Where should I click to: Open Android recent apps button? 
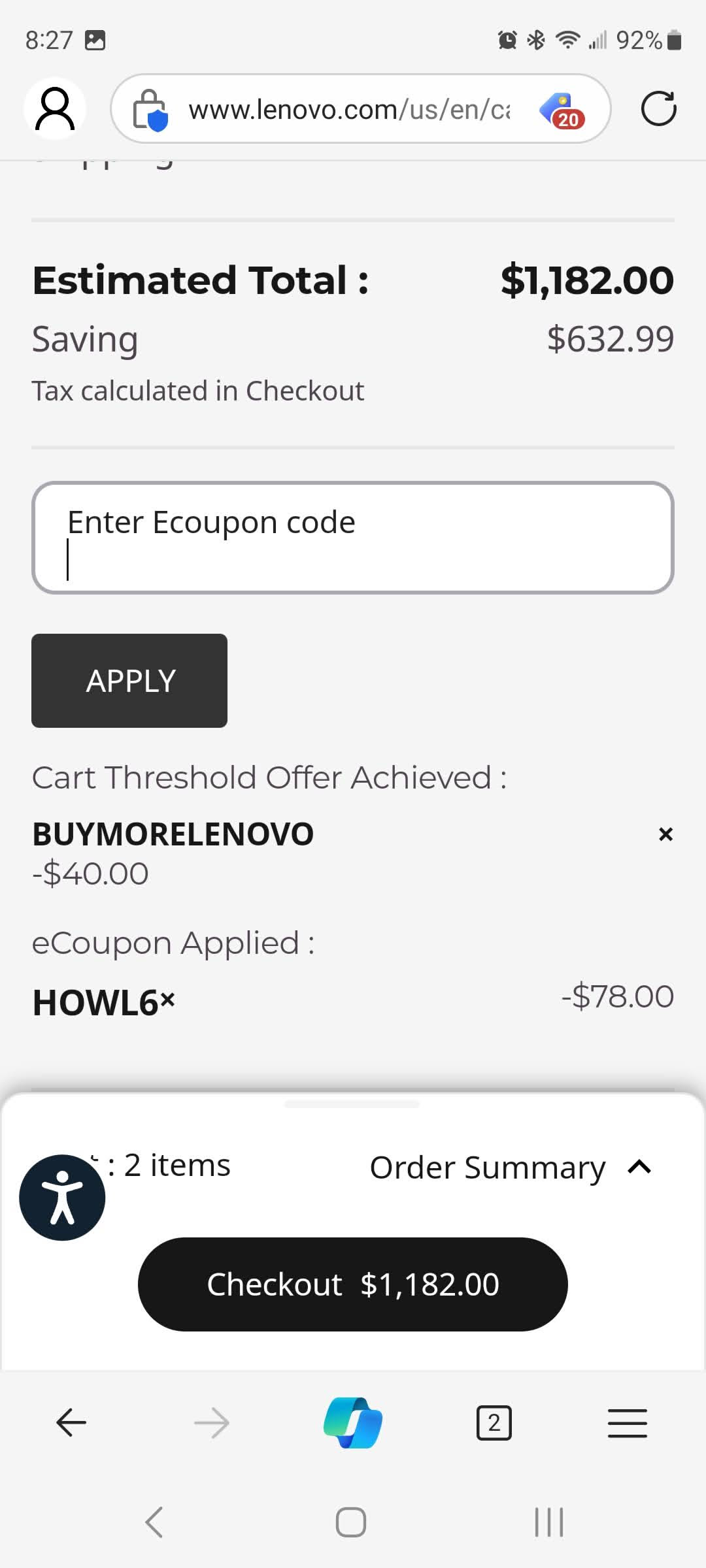tap(549, 1522)
